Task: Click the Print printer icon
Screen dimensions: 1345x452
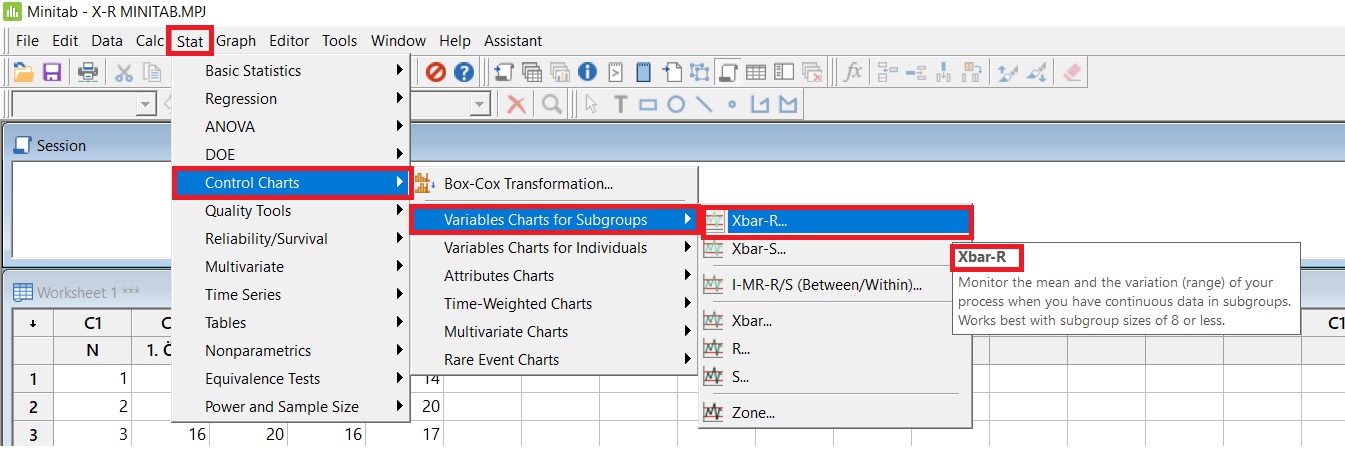Action: pyautogui.click(x=88, y=72)
